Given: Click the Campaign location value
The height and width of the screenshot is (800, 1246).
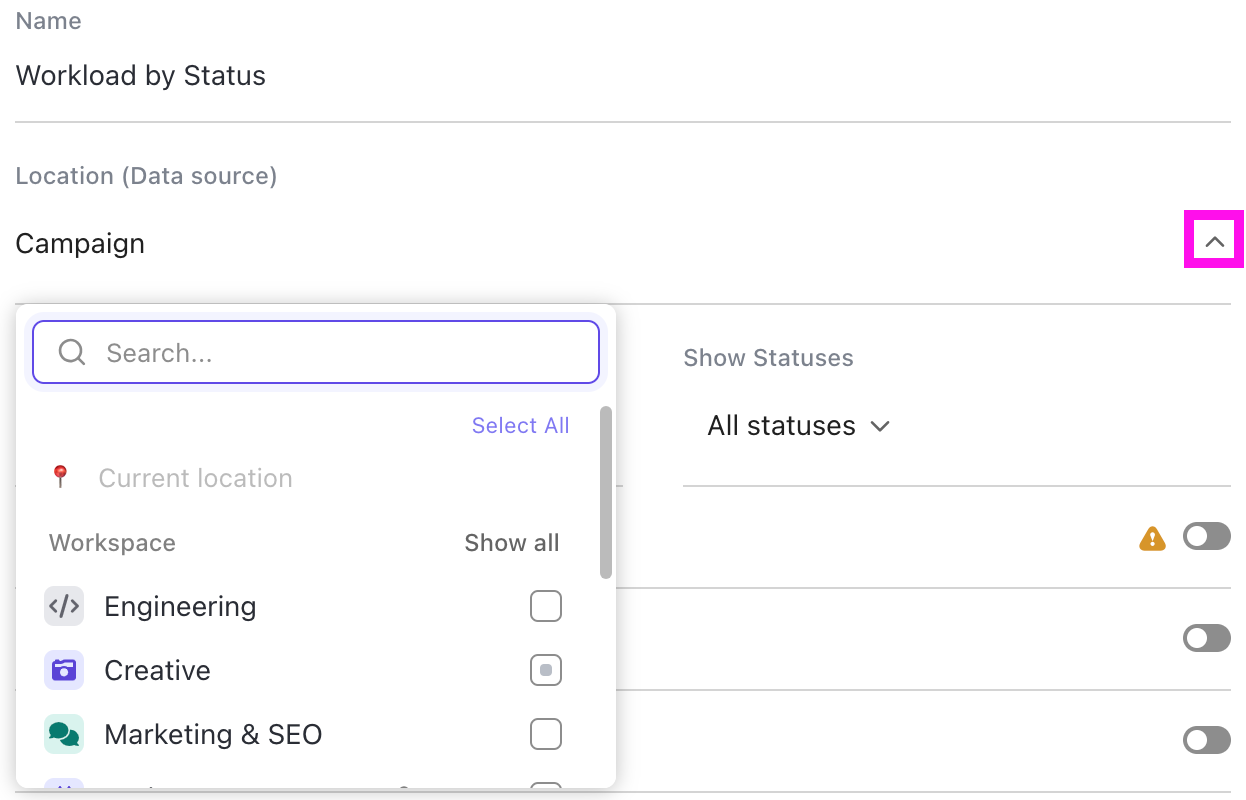Looking at the screenshot, I should (x=80, y=243).
